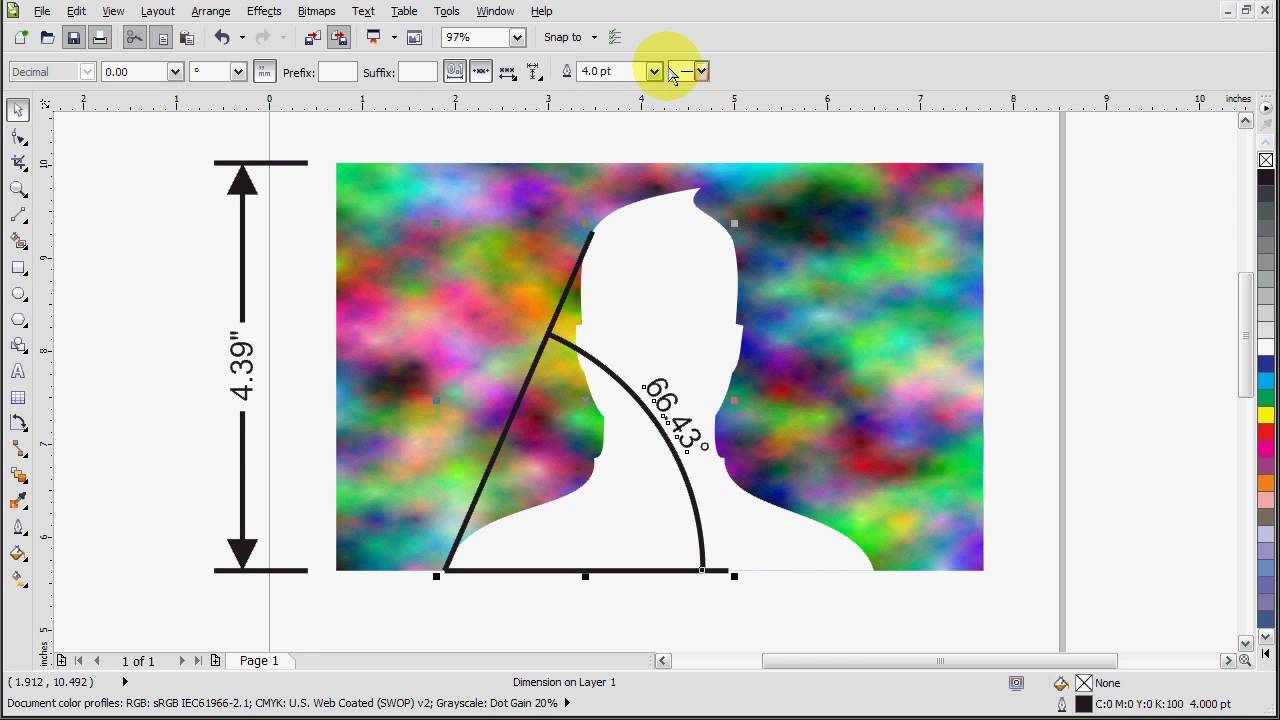Image resolution: width=1280 pixels, height=720 pixels.
Task: Select the Connector tool
Action: tap(18, 449)
